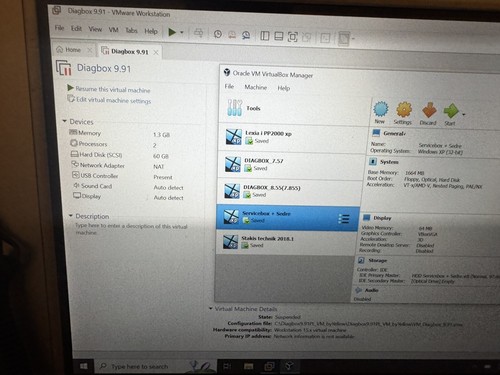The width and height of the screenshot is (500, 375).
Task: Open Task View on the taskbar
Action: [x=227, y=367]
